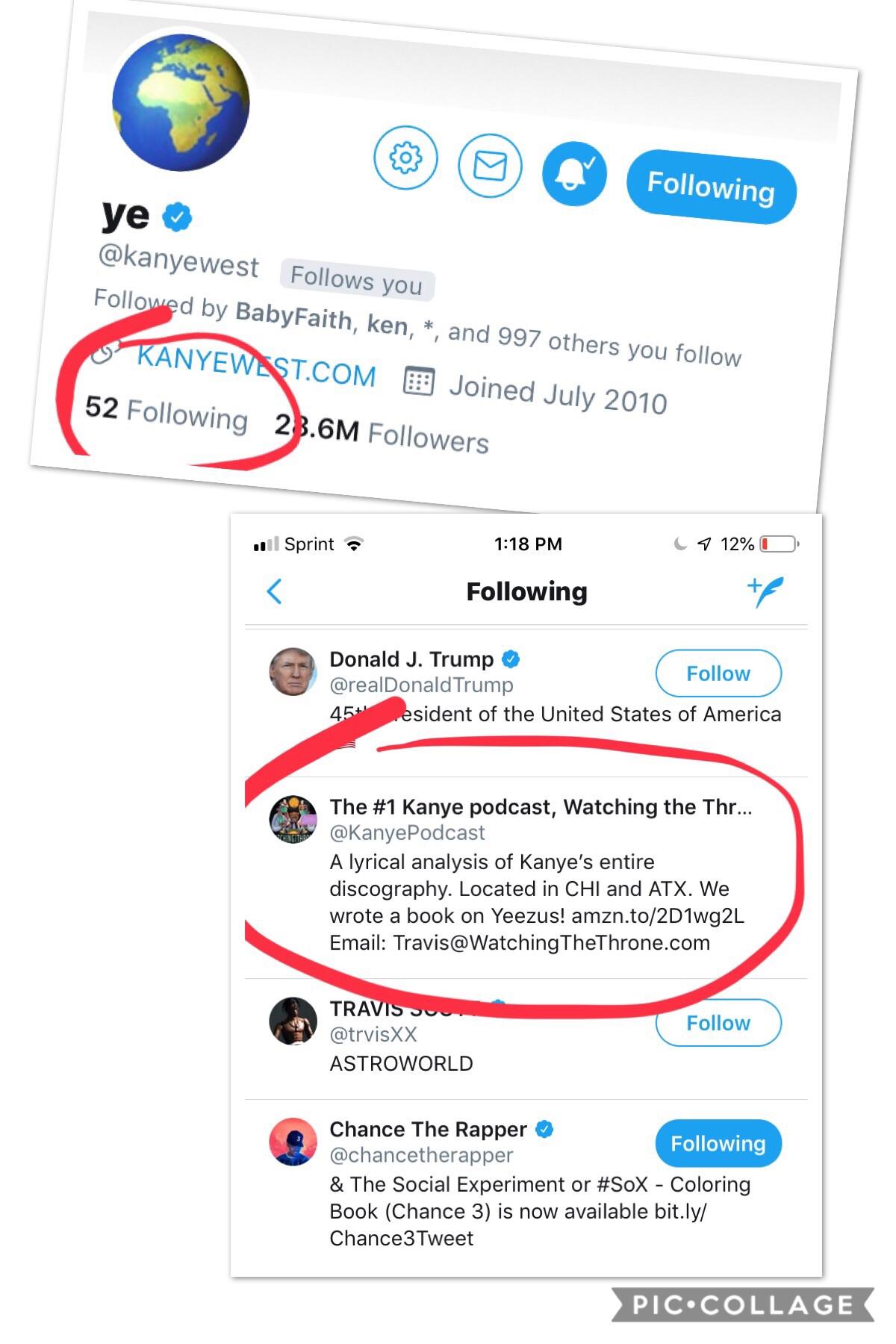The height and width of the screenshot is (1344, 896).
Task: Compose a new tweet with feather icon
Action: [764, 590]
